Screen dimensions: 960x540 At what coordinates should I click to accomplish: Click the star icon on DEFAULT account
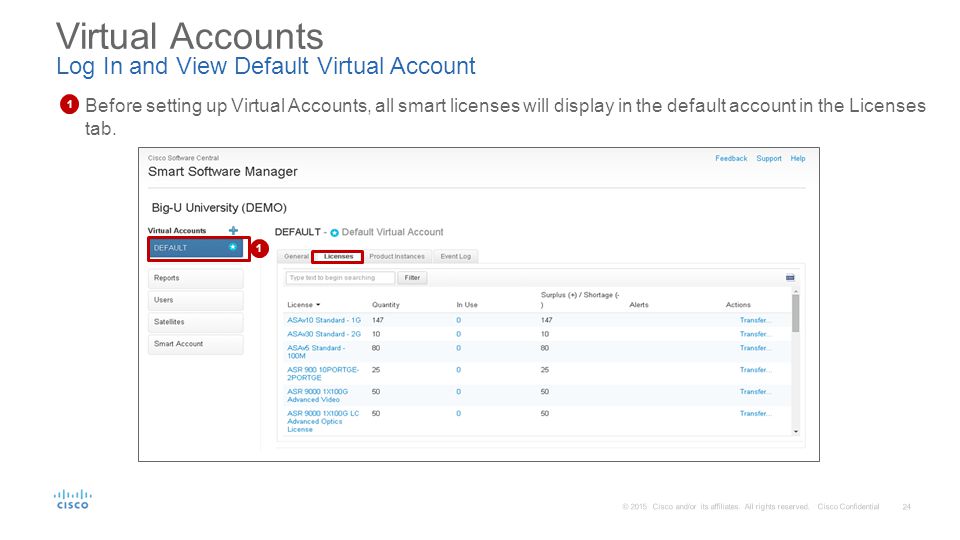tap(233, 247)
